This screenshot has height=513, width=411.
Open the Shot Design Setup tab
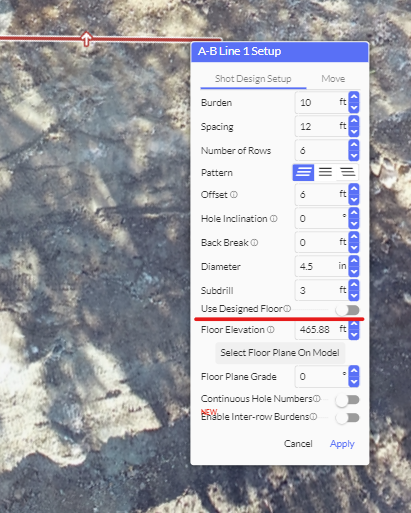253,79
